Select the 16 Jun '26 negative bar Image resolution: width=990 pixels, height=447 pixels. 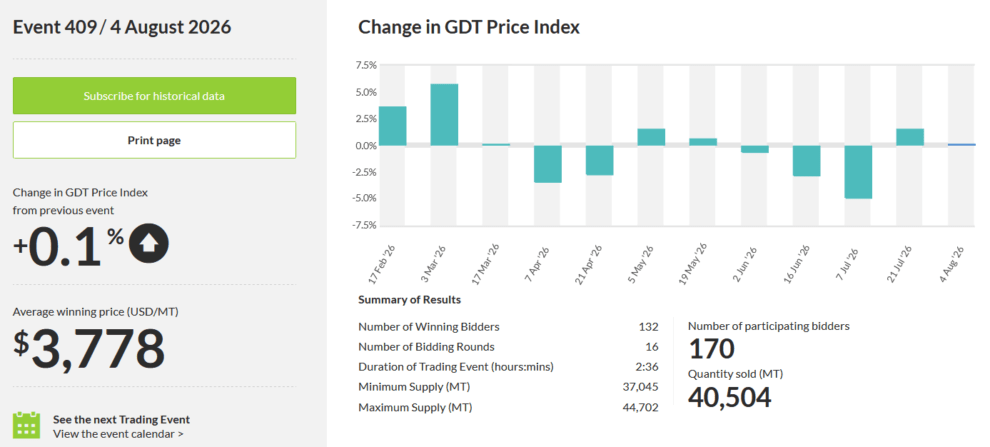pos(807,161)
